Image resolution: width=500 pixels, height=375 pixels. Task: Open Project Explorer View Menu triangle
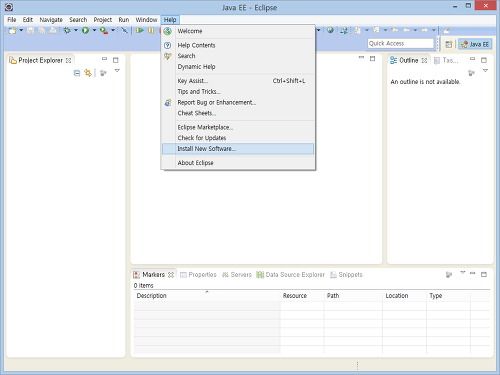[117, 71]
